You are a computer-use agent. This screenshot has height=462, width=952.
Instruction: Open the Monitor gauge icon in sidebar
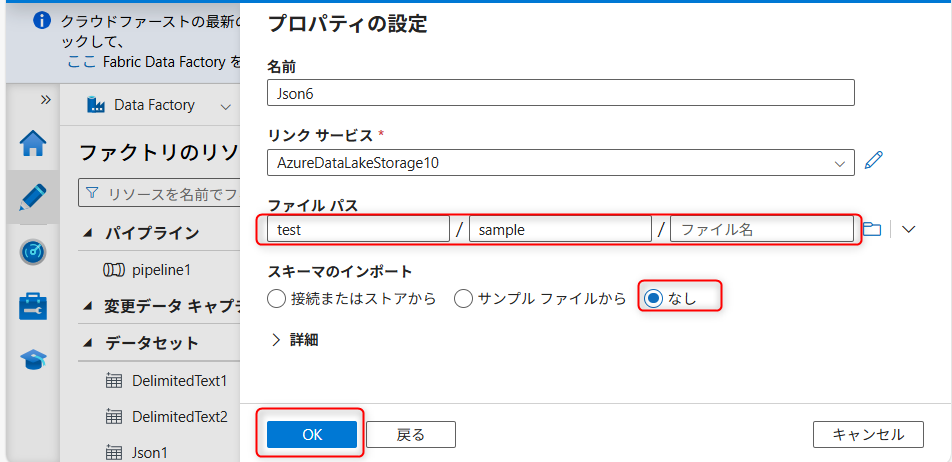pyautogui.click(x=33, y=251)
